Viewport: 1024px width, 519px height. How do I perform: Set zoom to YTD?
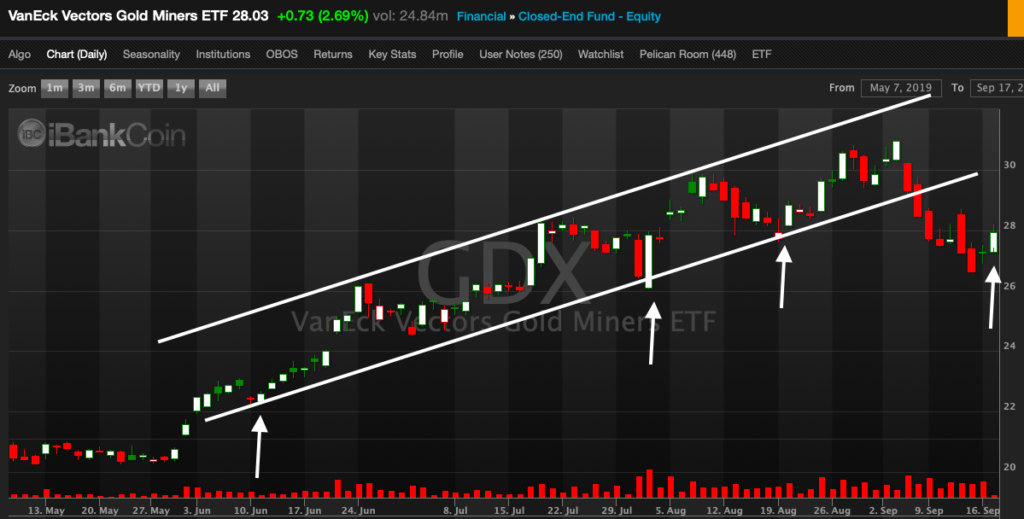point(149,88)
